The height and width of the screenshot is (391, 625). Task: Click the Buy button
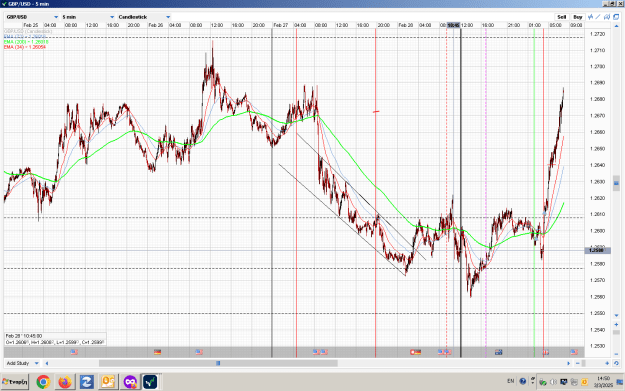578,17
